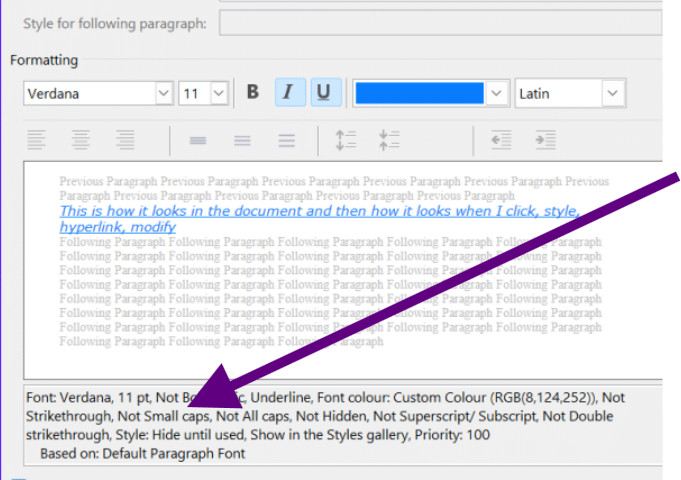Select the align left icon

[36, 140]
